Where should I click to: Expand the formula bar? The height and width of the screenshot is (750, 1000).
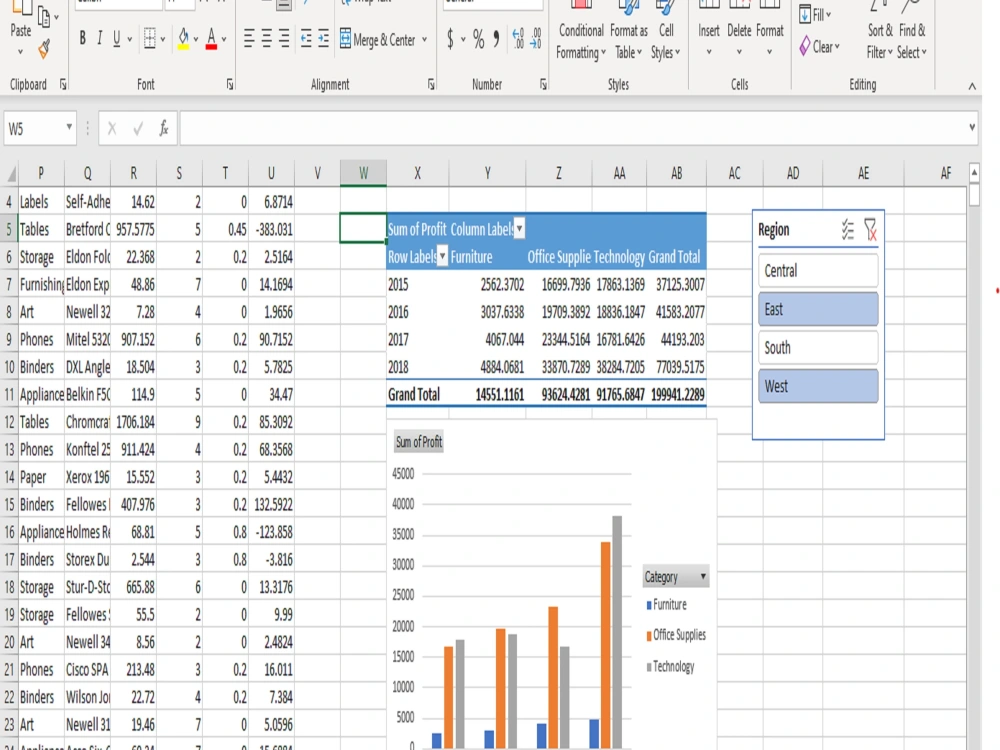pyautogui.click(x=972, y=127)
